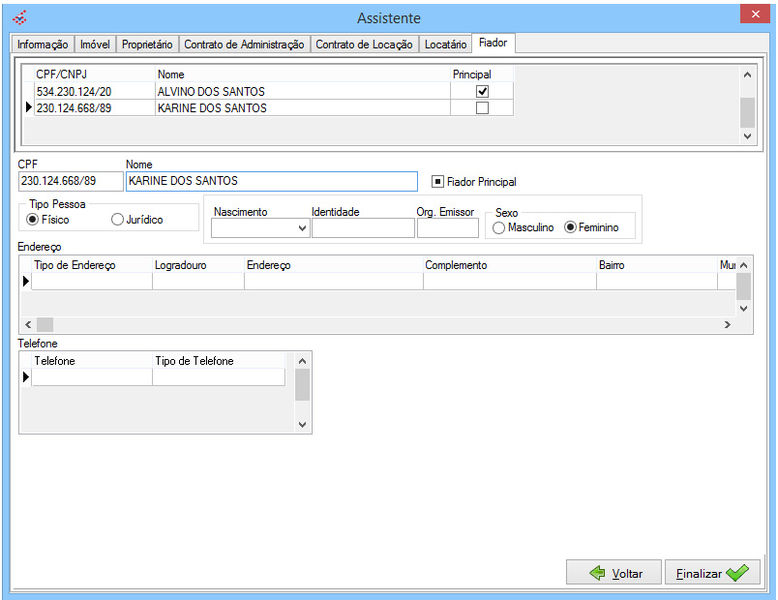The width and height of the screenshot is (778, 600).
Task: Switch to the Locatário tab
Action: click(x=445, y=44)
